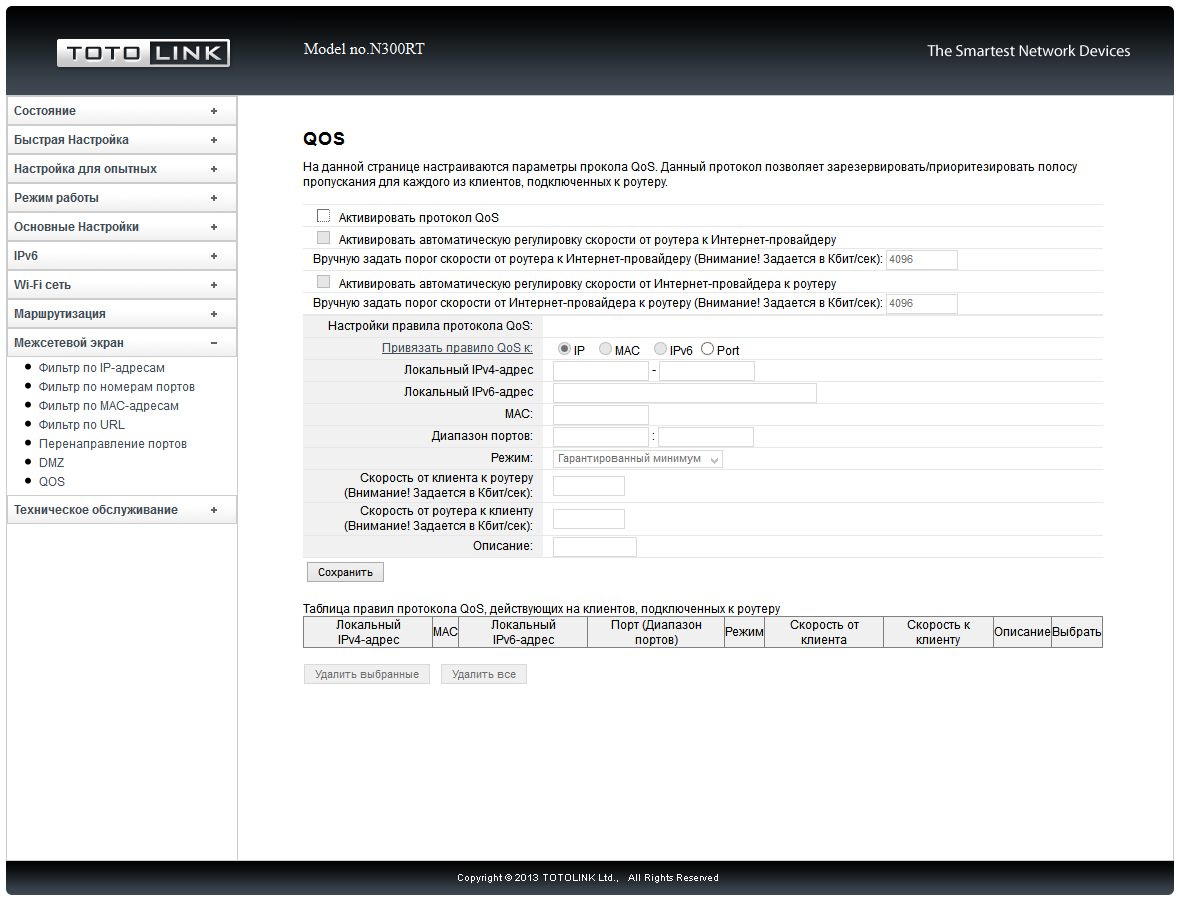Expand the Wi-Fi сеть section
The image size is (1180, 900).
(x=122, y=284)
